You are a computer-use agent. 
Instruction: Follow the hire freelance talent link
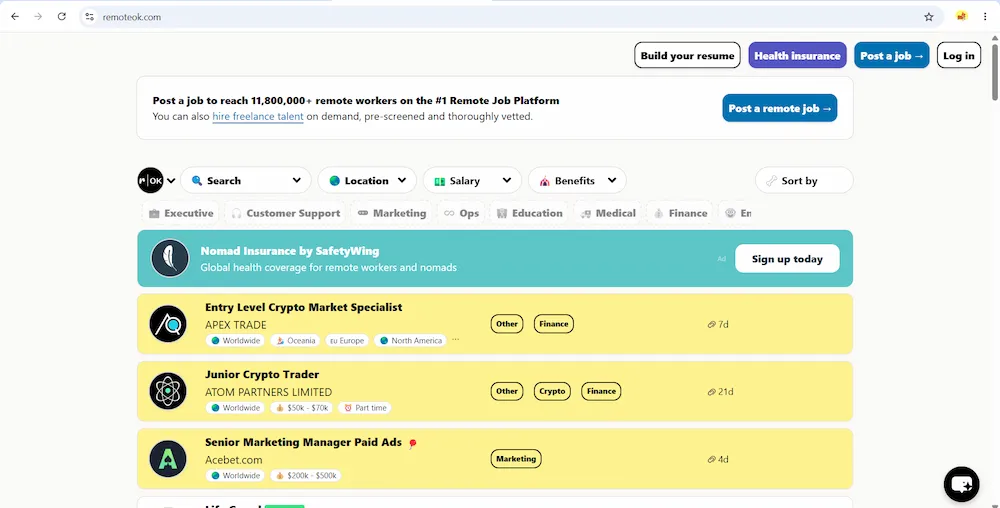(x=258, y=117)
